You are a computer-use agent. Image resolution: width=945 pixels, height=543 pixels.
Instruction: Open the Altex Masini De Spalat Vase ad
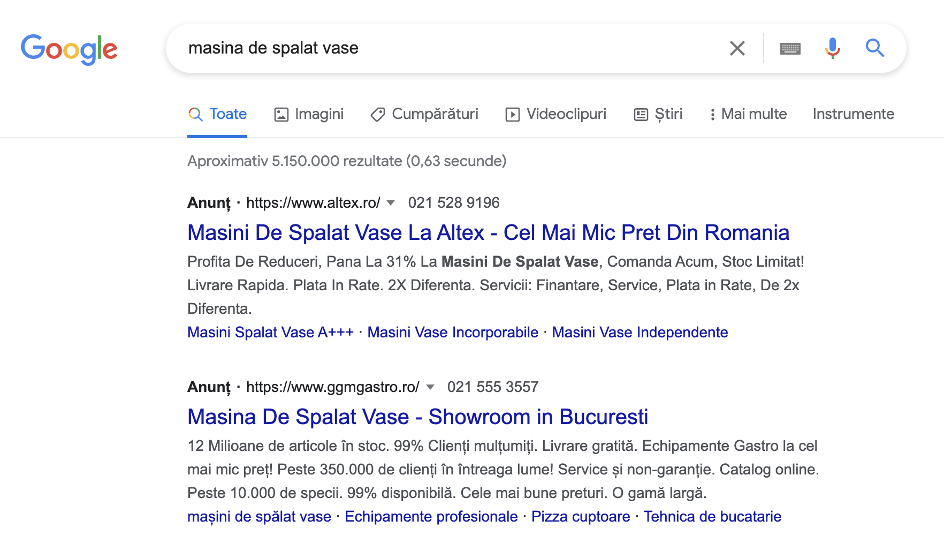(488, 233)
